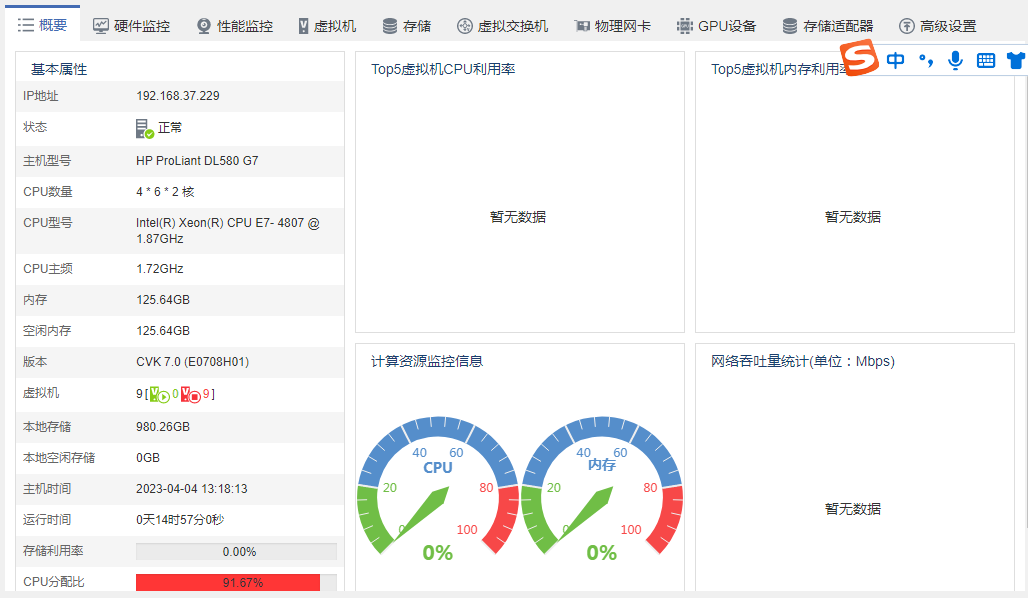1028x598 pixels.
Task: Click the 内存 gauge 0% reading
Action: (x=602, y=553)
